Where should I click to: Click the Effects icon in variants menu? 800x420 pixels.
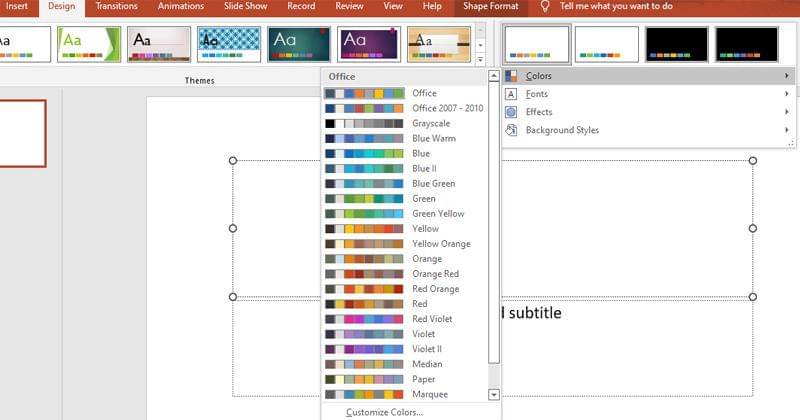tap(511, 112)
